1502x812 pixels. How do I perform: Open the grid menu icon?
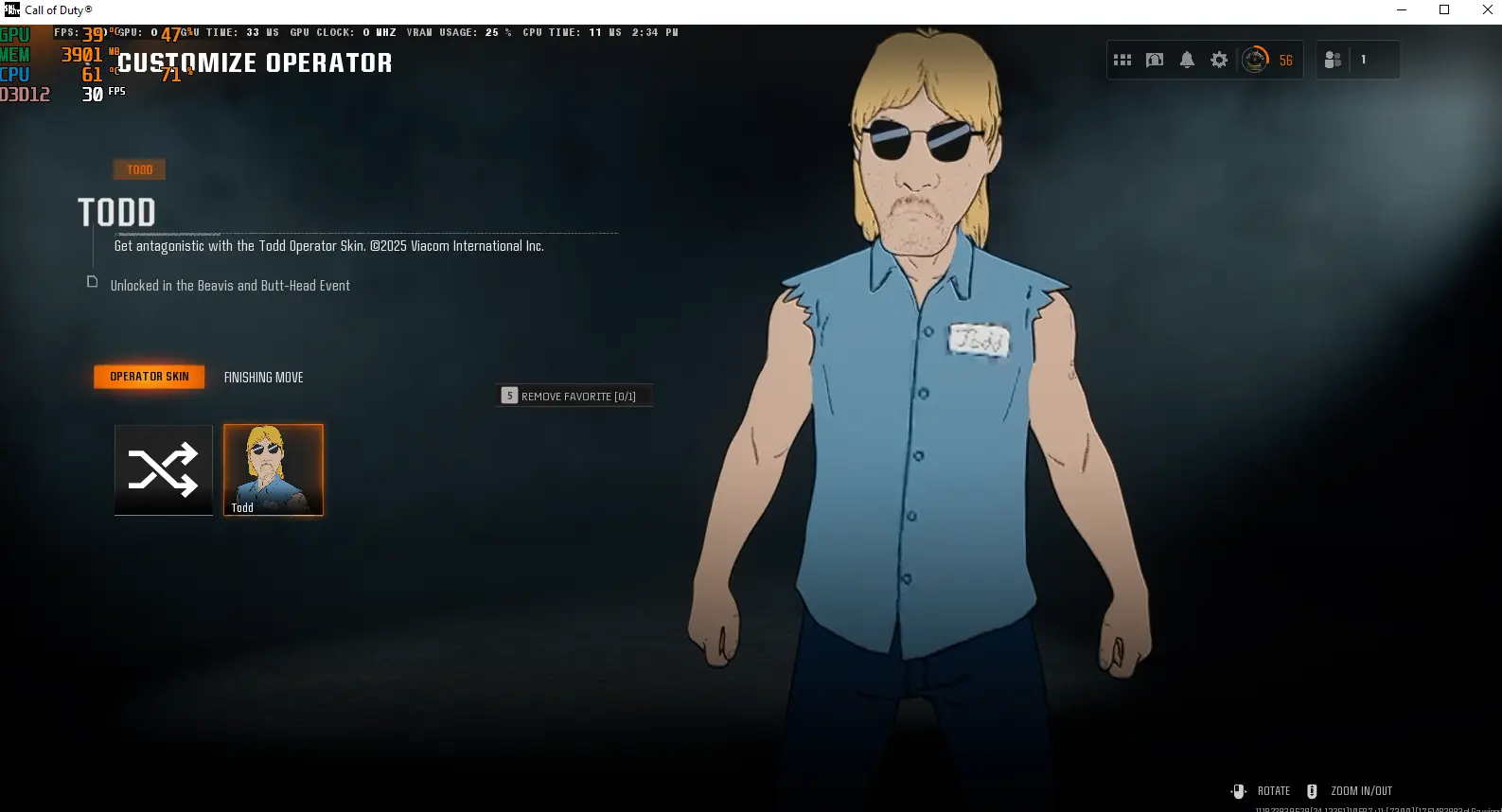point(1122,60)
